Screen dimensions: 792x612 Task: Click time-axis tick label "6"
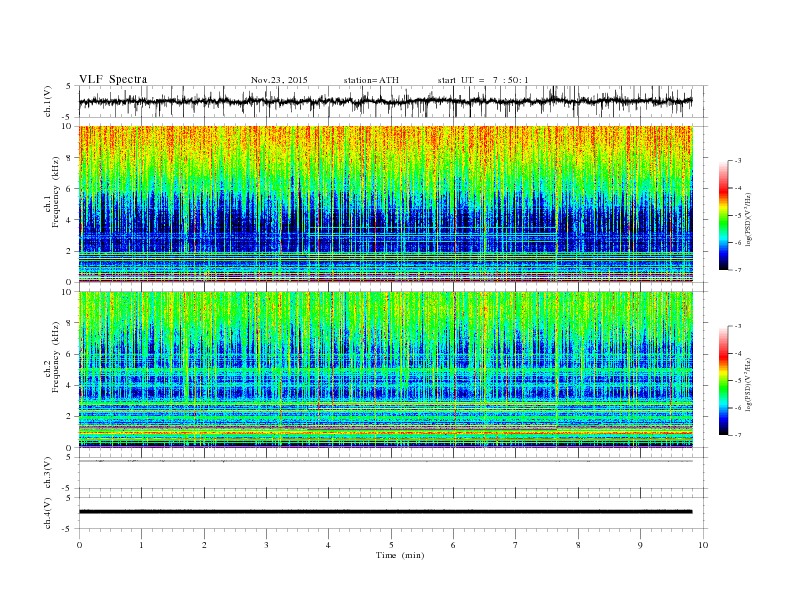(x=453, y=545)
